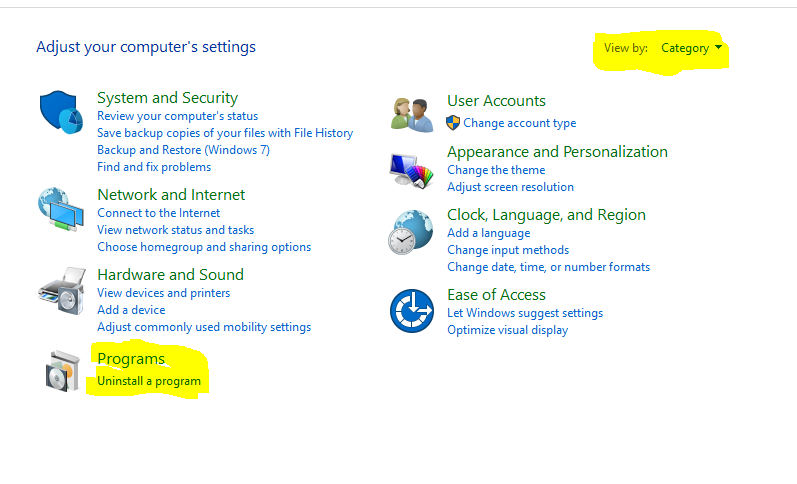The height and width of the screenshot is (484, 797).
Task: Let Windows suggest settings
Action: pos(525,313)
